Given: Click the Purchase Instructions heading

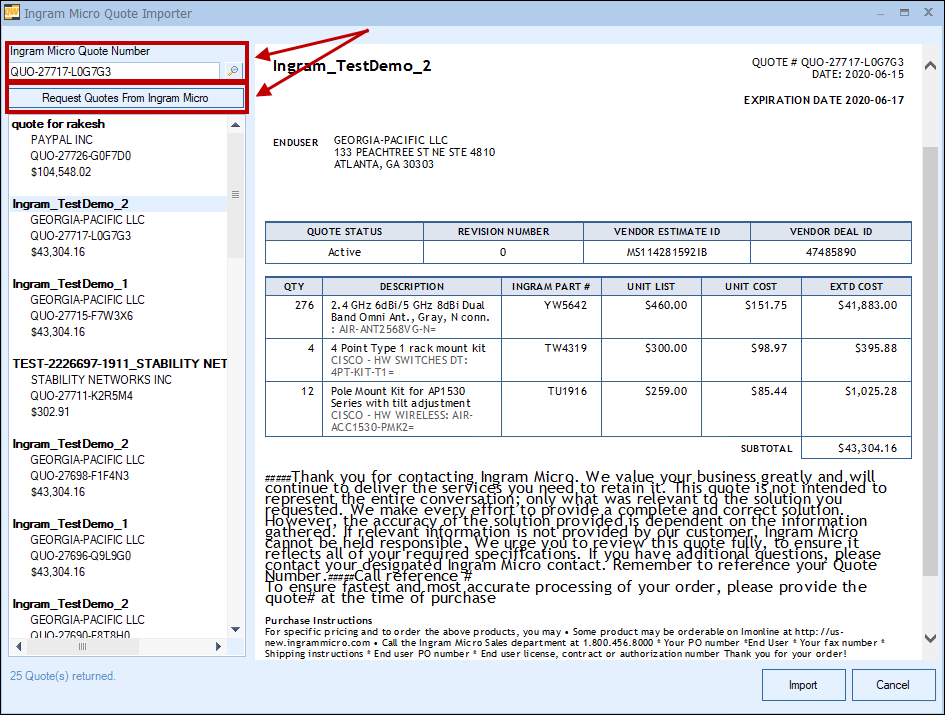Looking at the screenshot, I should [x=319, y=620].
